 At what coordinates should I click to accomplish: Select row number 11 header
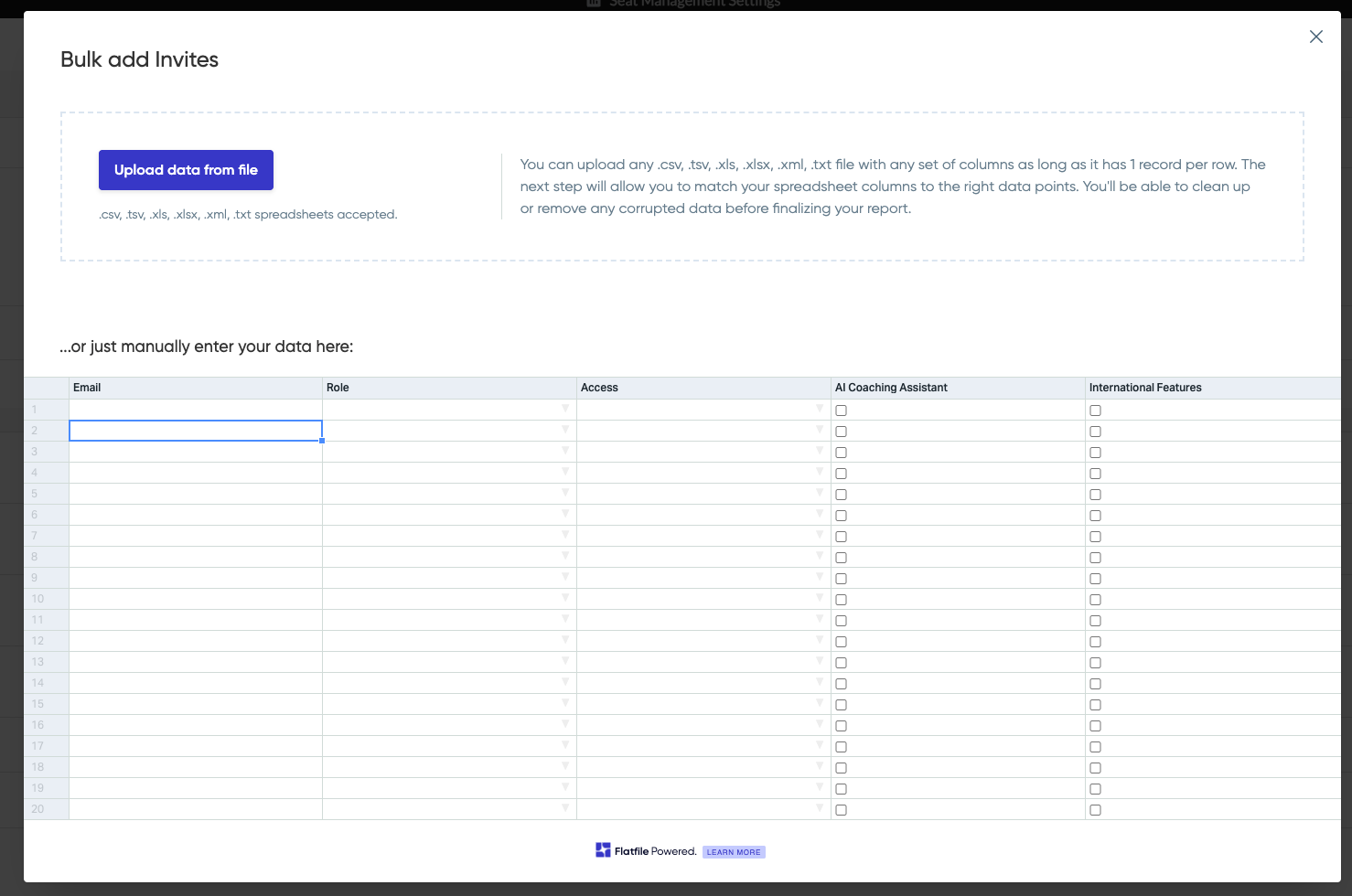(47, 620)
